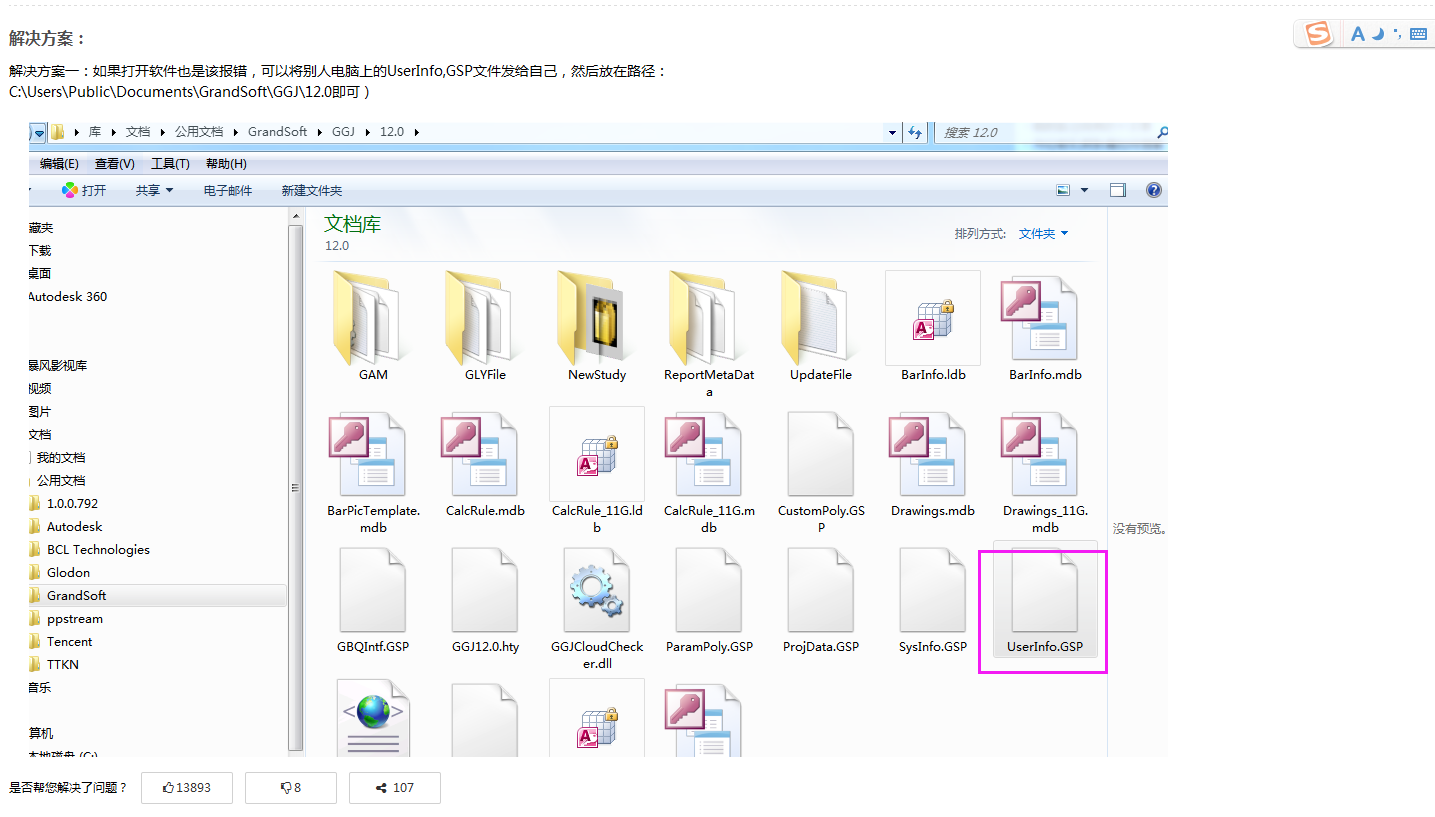Click the 电子邮件 toolbar button
The width and height of the screenshot is (1435, 817).
point(228,190)
